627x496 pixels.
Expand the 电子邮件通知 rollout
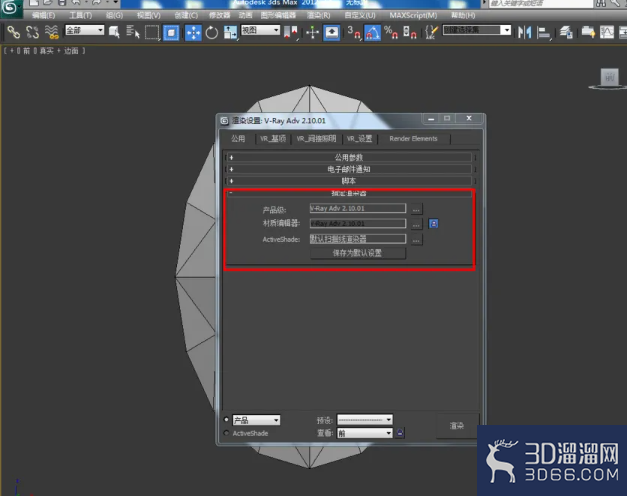pos(349,169)
